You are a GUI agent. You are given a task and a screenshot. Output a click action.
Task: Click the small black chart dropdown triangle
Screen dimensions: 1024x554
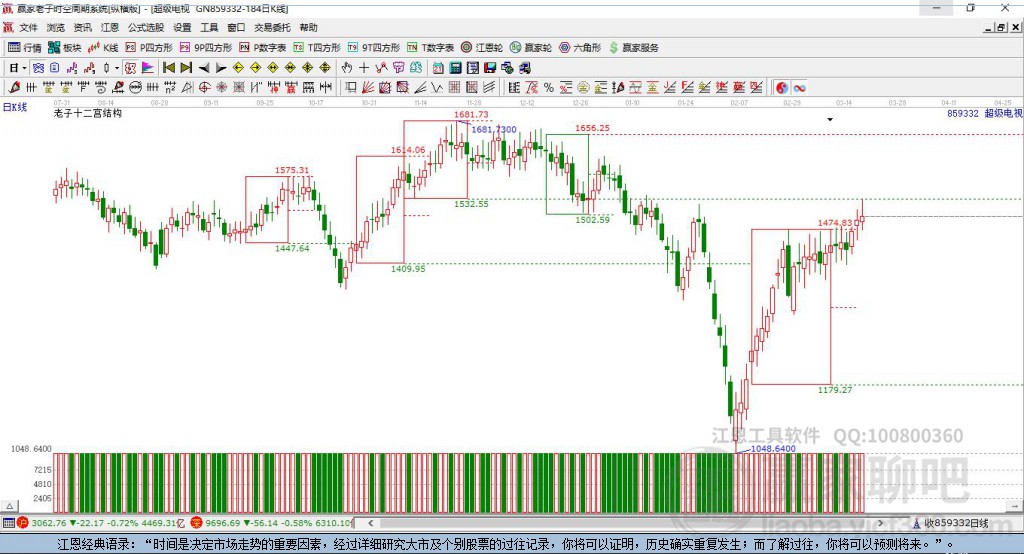point(830,120)
